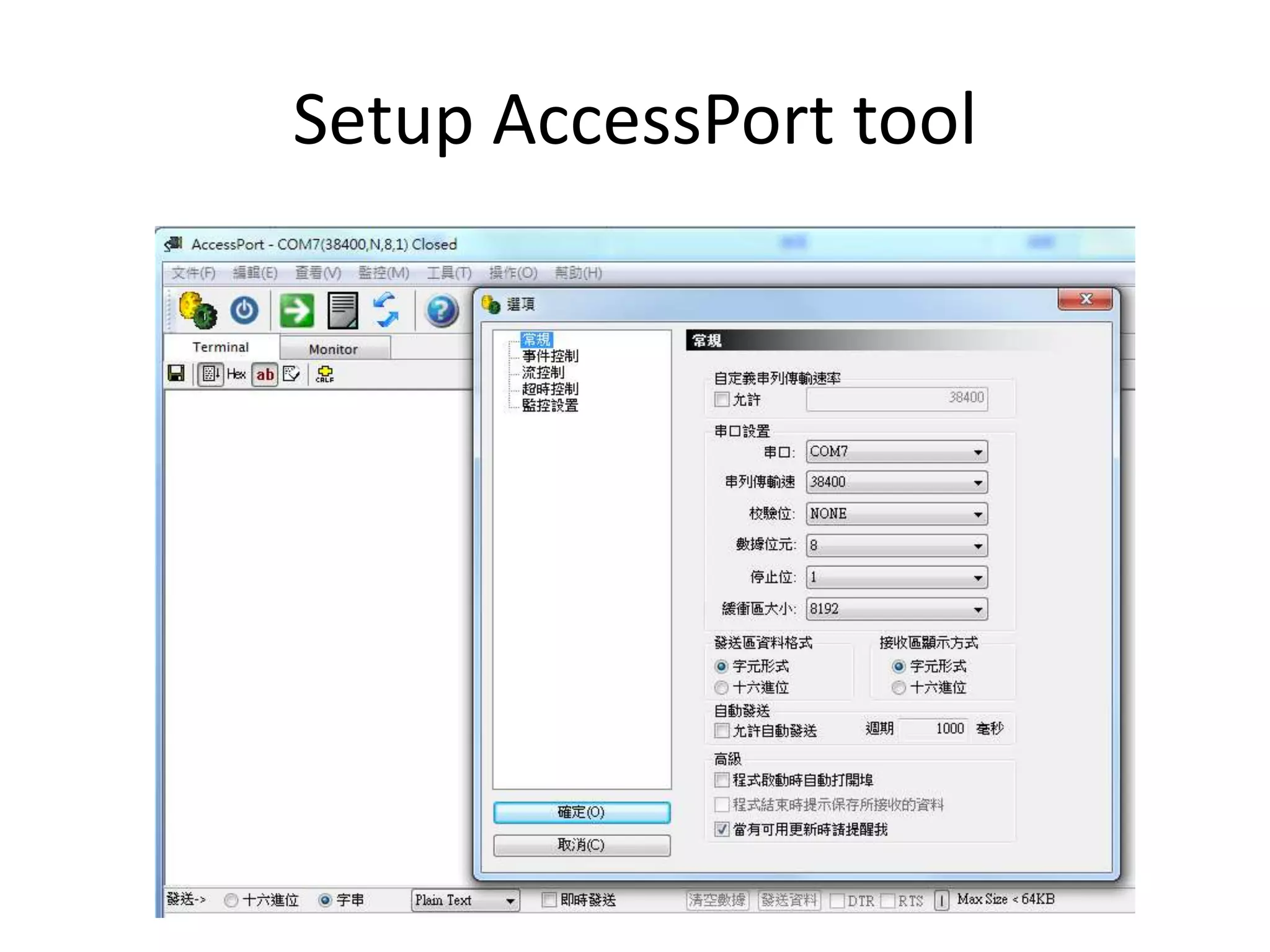Viewport: 1270px width, 952px height.
Task: Switch the terminal display to ab text
Action: point(265,374)
